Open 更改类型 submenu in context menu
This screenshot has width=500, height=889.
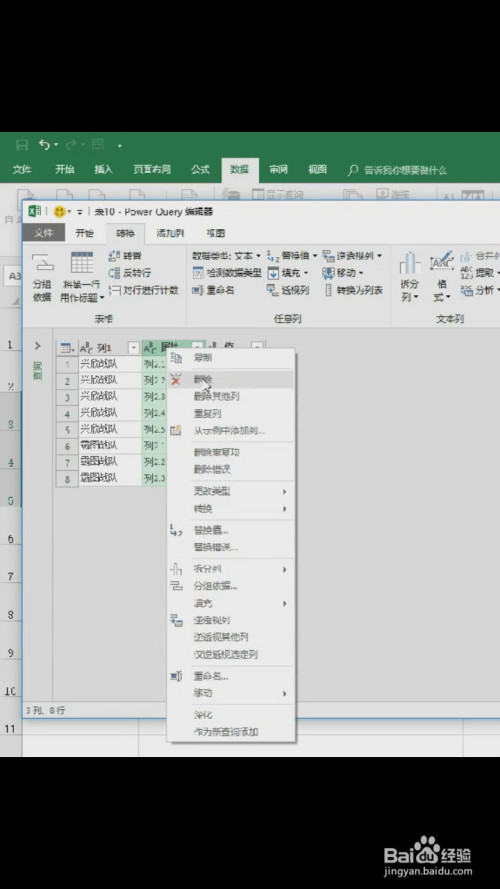coord(231,491)
